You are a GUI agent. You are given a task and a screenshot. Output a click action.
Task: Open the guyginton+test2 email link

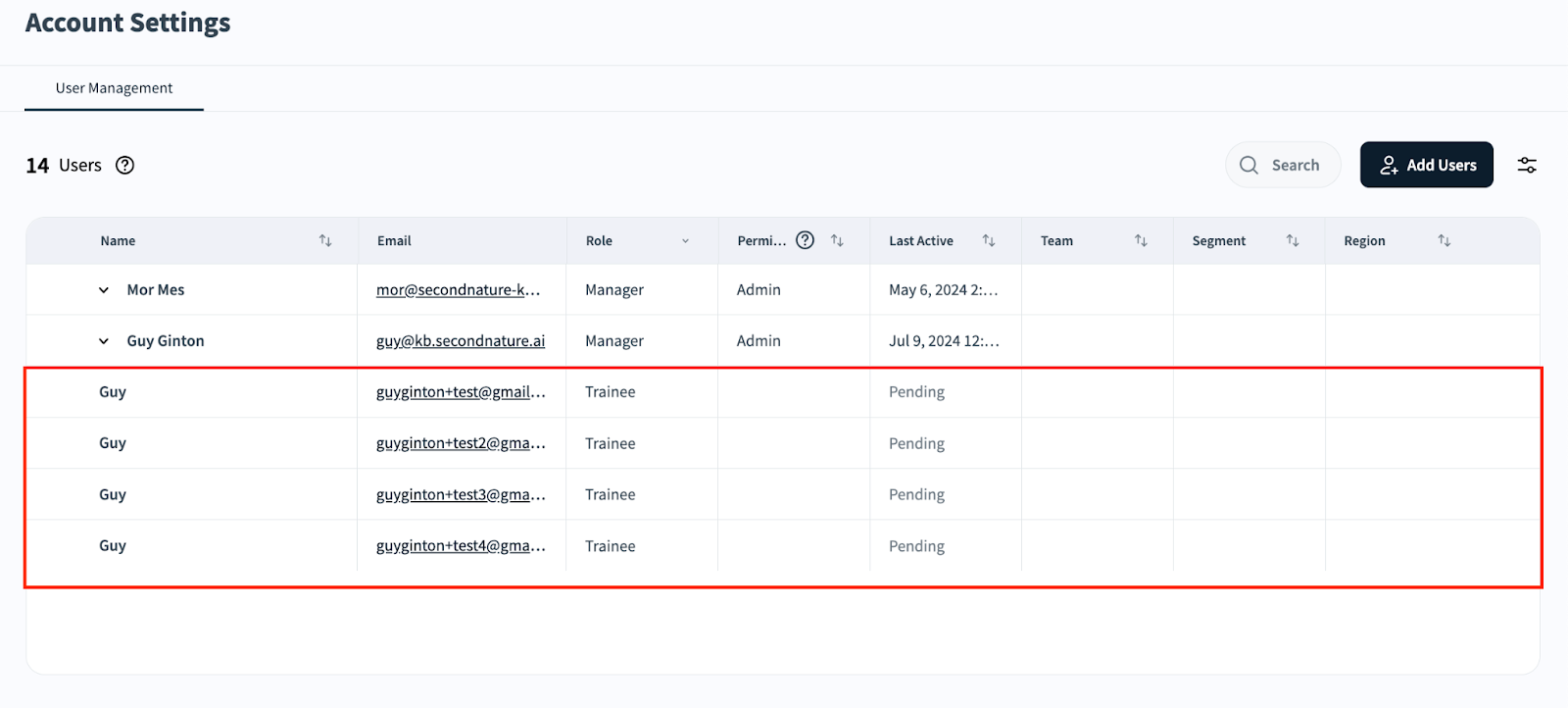[x=460, y=443]
